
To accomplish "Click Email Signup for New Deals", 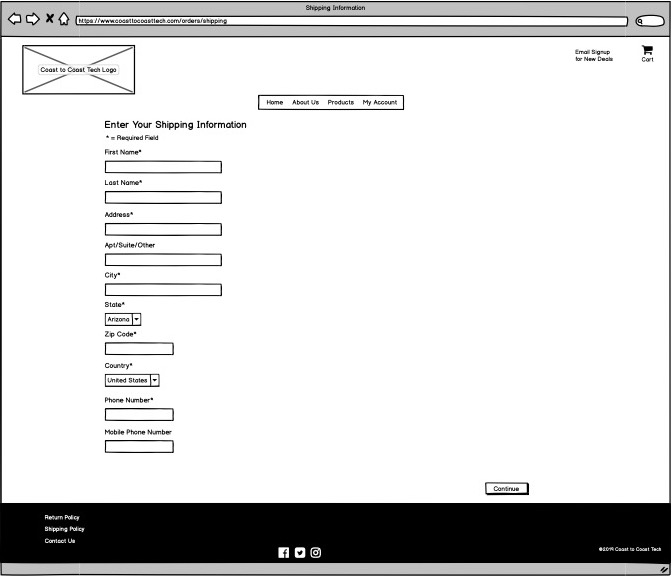I will (x=593, y=55).
